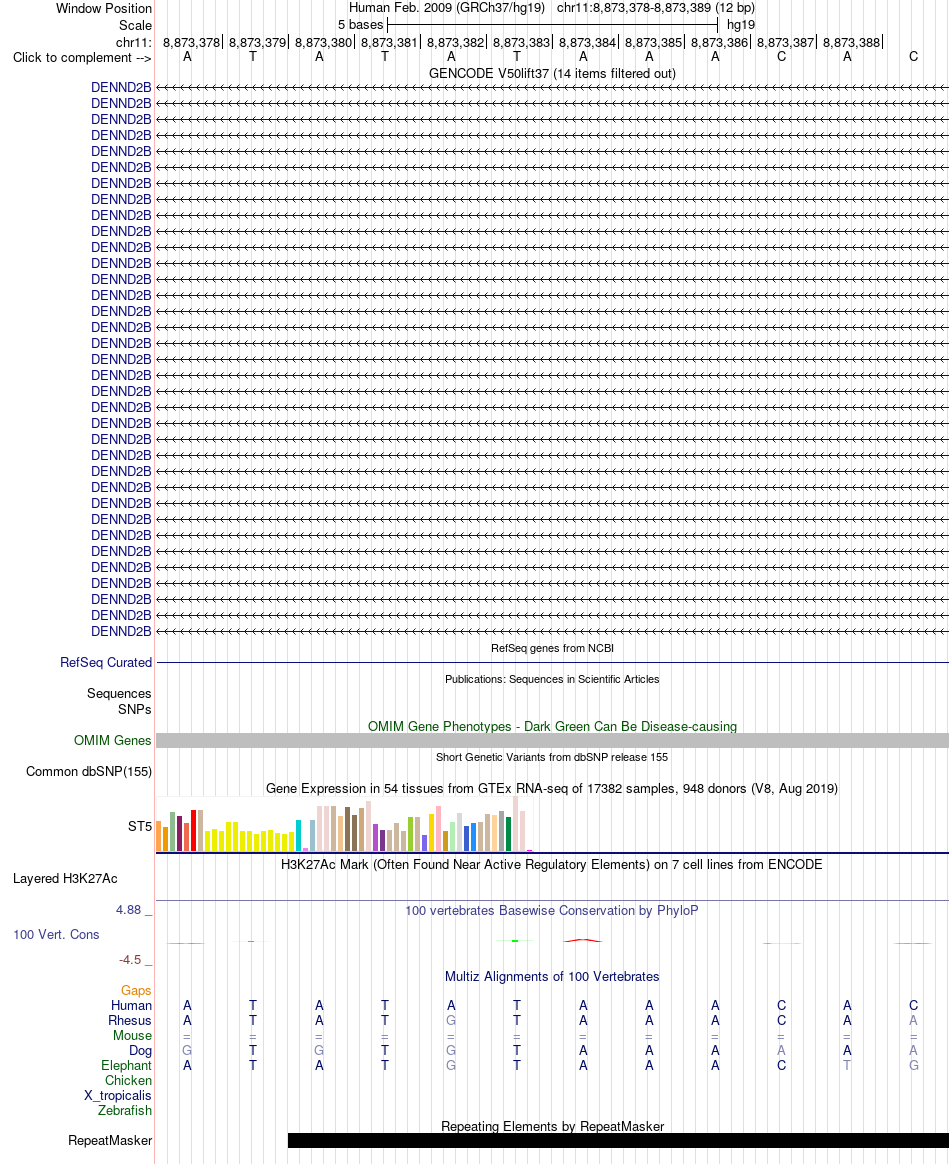Click the RepeatMasker track label
950x1164 pixels.
[110, 1140]
